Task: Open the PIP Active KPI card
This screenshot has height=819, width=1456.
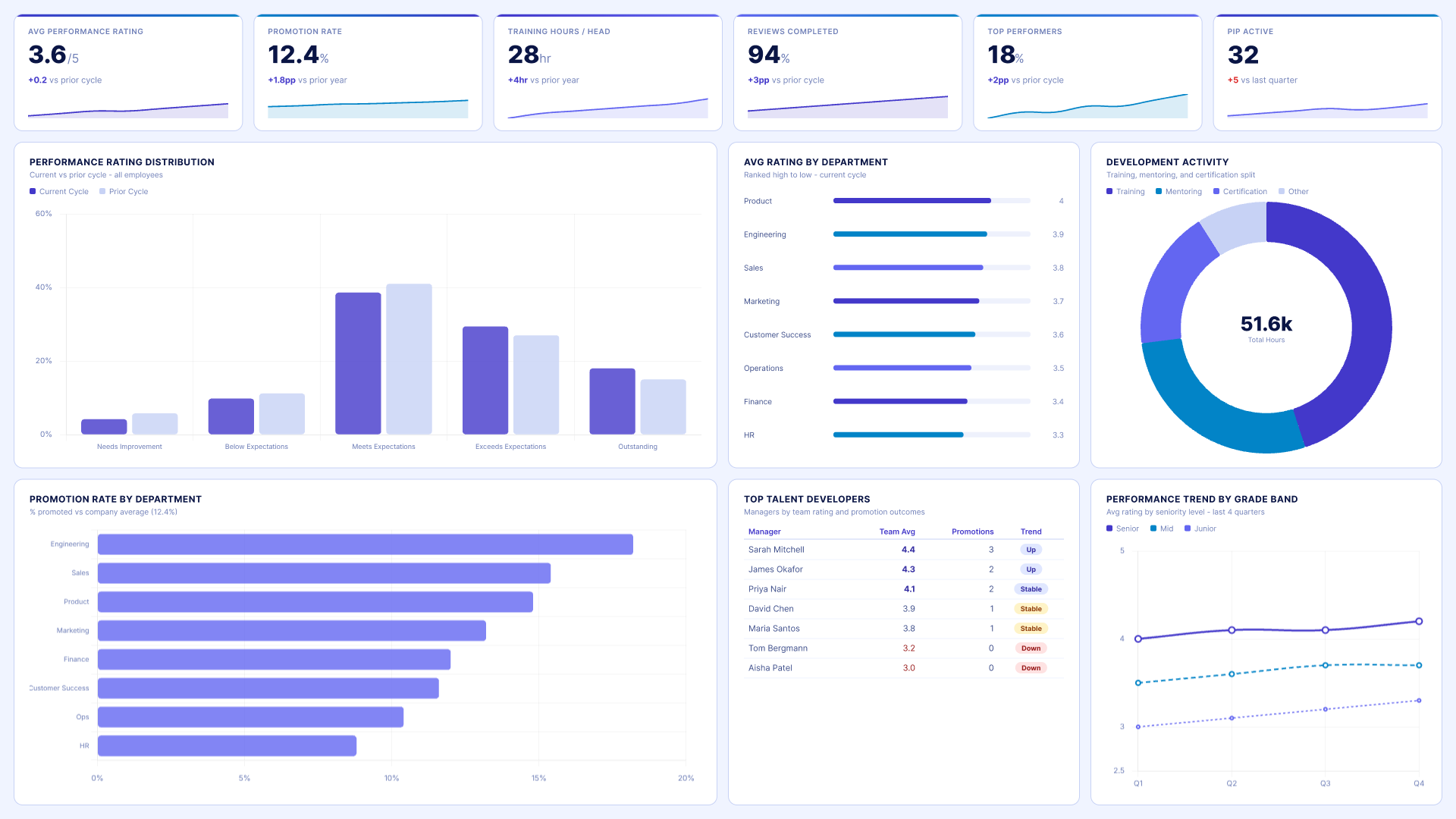Action: click(1327, 73)
